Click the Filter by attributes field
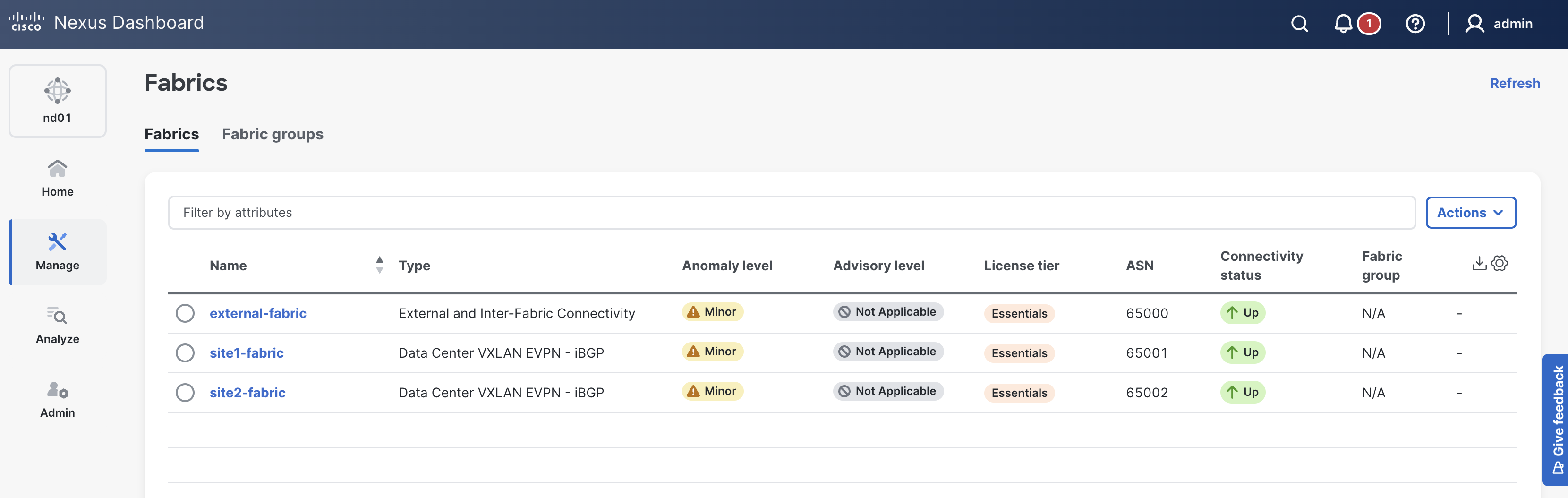The width and height of the screenshot is (1568, 498). point(791,213)
